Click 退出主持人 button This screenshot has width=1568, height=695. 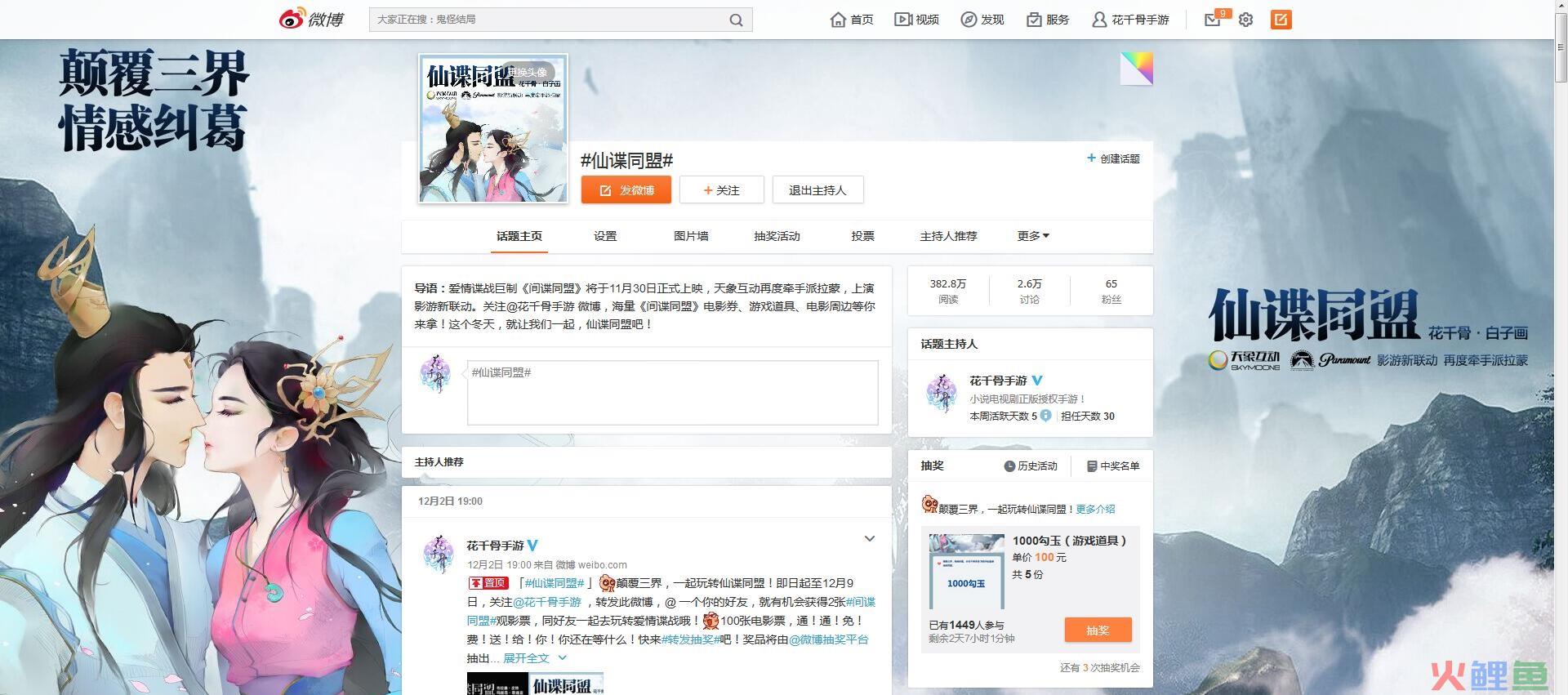(x=817, y=190)
